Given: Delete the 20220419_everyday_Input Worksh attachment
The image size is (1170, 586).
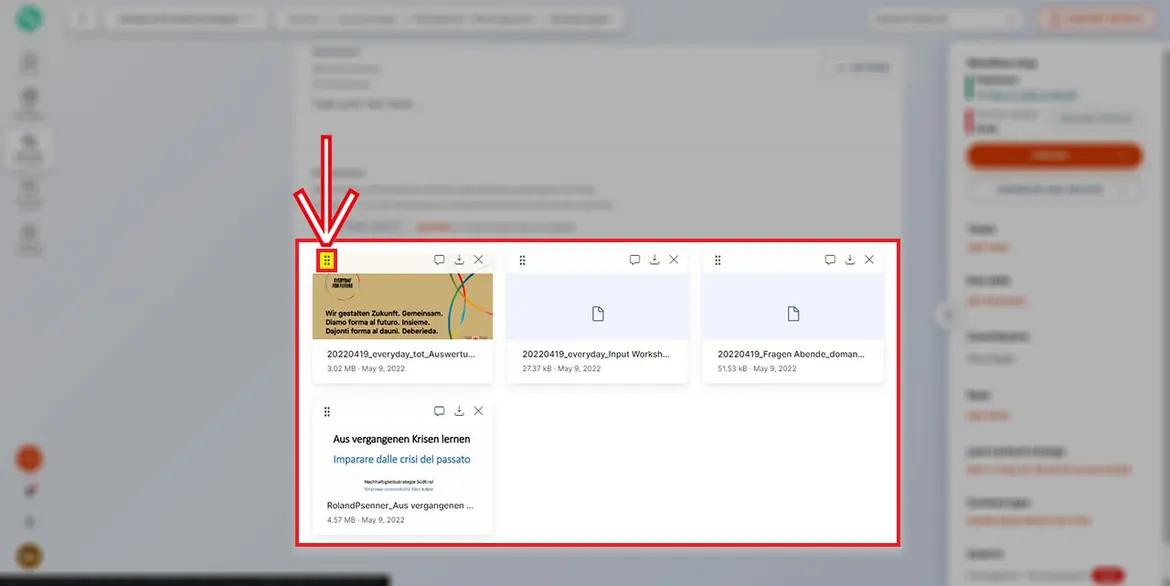Looking at the screenshot, I should 674,260.
